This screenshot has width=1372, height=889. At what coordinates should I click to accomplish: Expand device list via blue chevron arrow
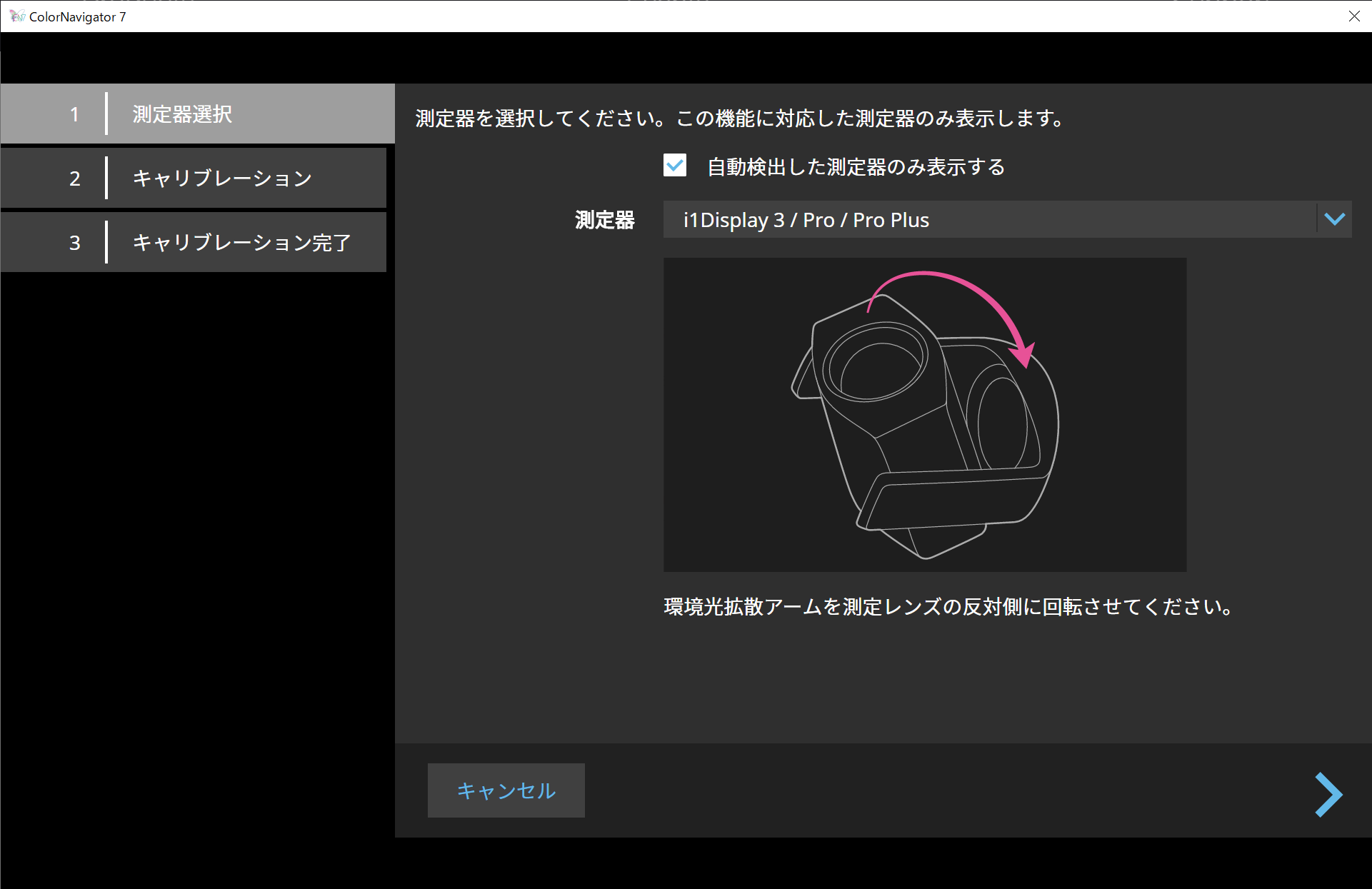pyautogui.click(x=1334, y=220)
